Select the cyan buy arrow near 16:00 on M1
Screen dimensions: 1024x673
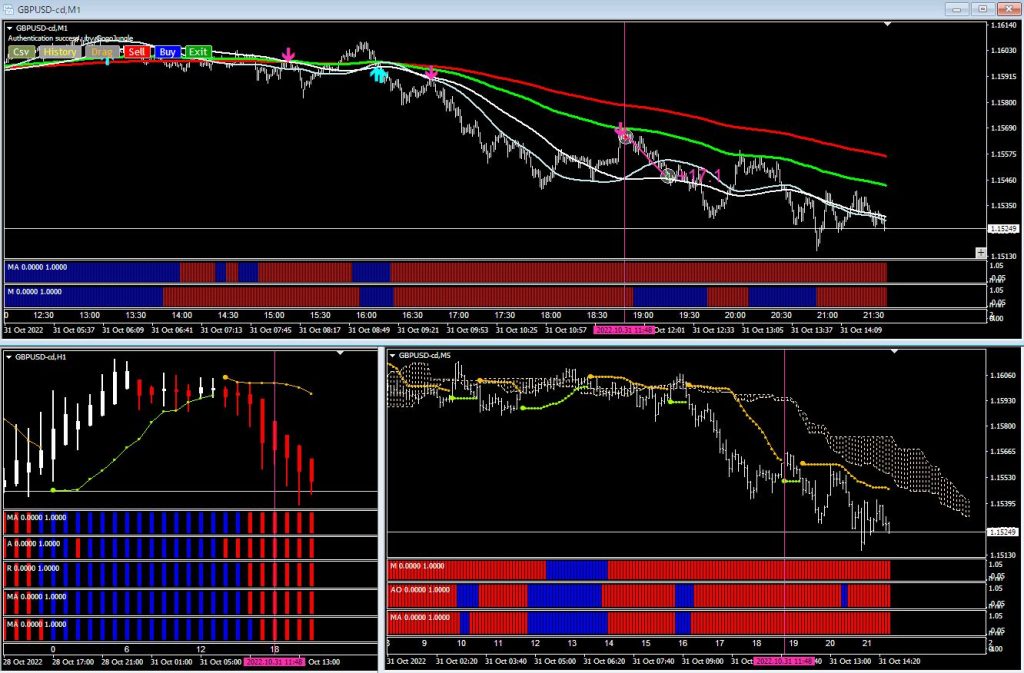(x=378, y=74)
